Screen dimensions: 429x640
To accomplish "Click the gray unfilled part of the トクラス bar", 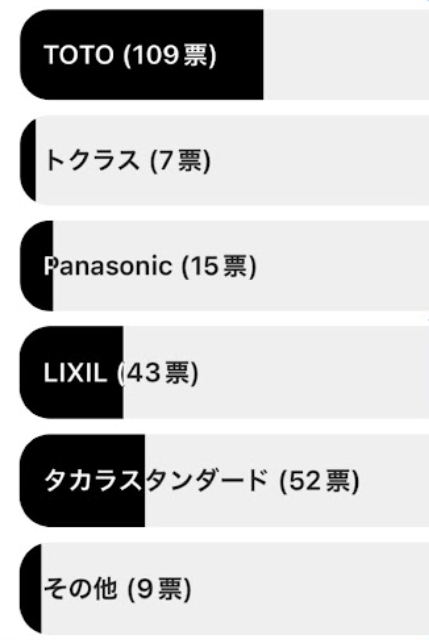I will click(232, 160).
